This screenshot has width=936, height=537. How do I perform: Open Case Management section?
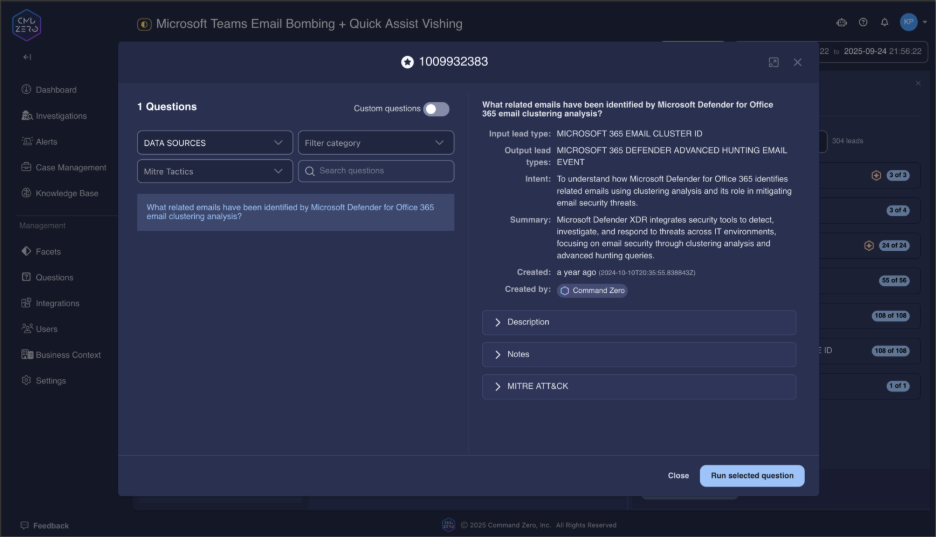(x=64, y=168)
